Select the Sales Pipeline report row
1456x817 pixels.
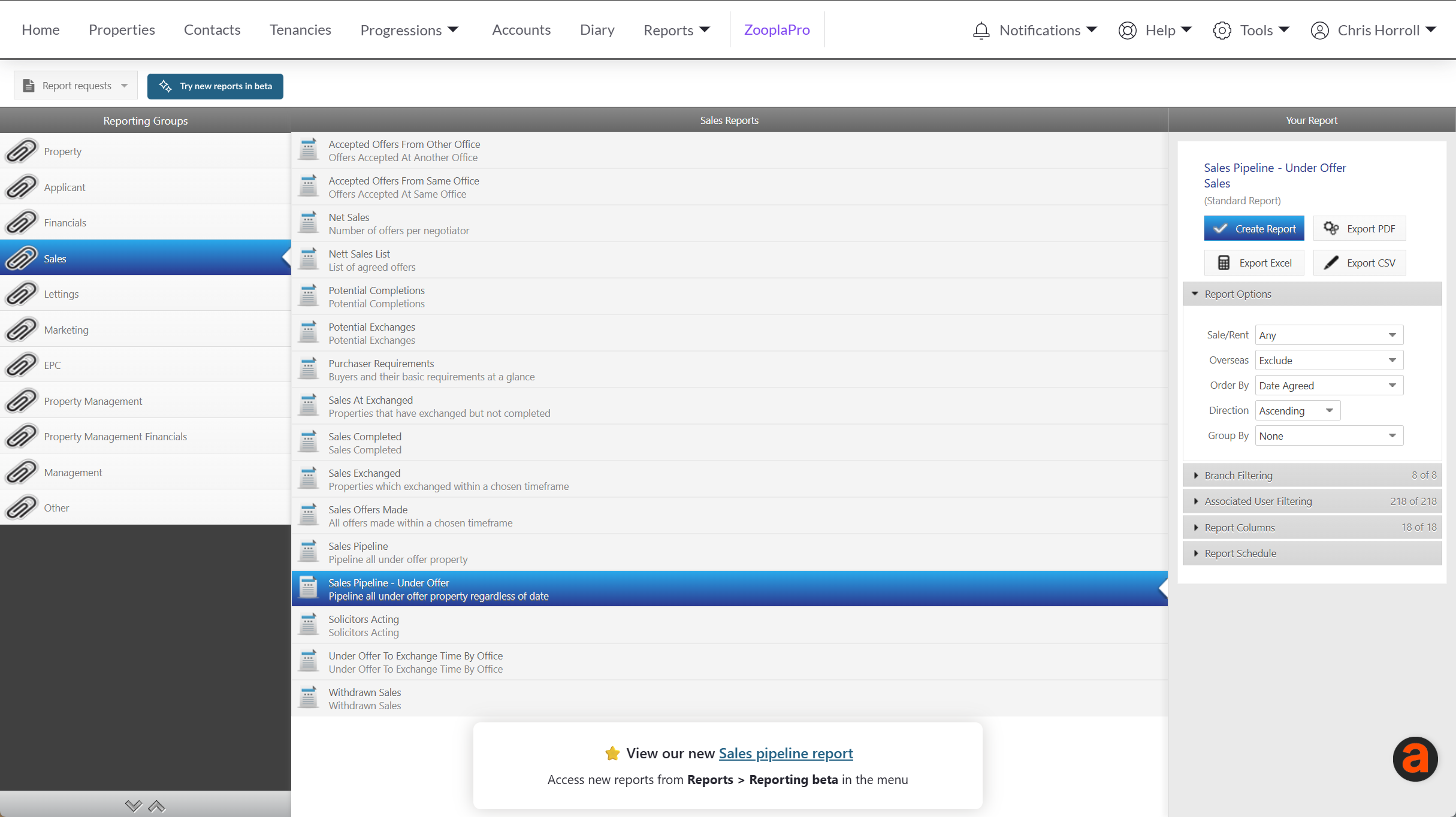[729, 552]
